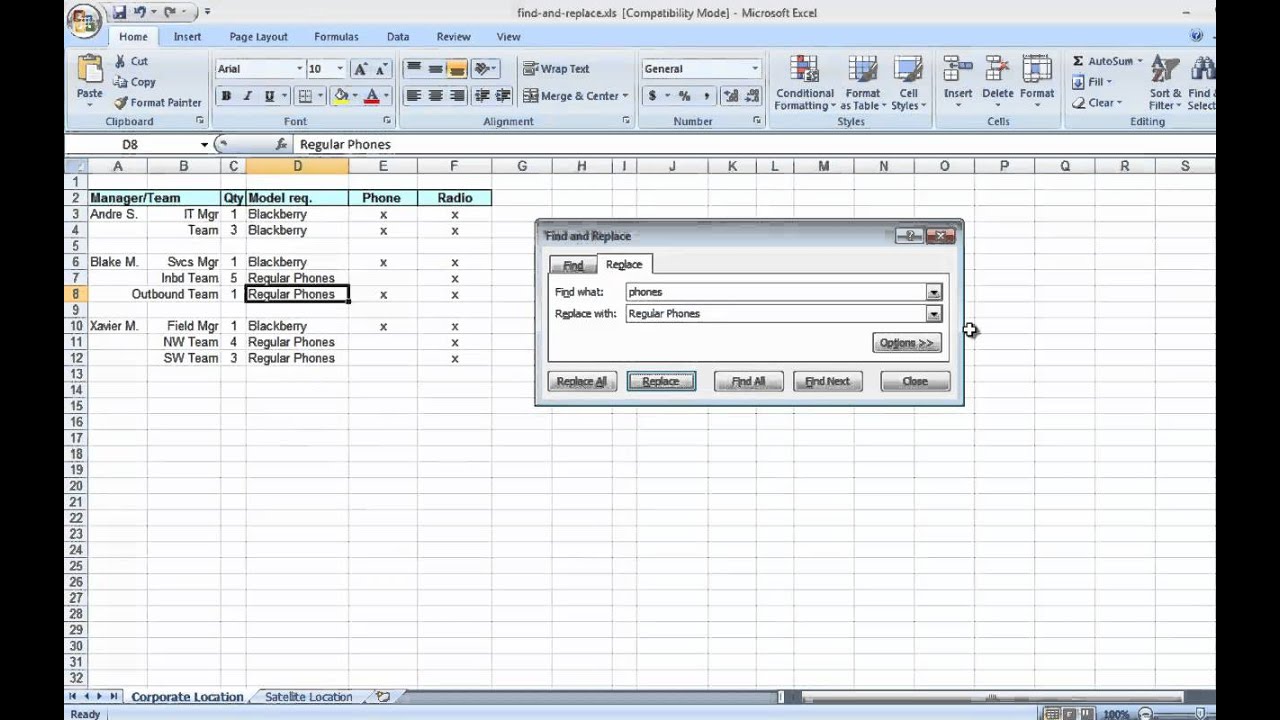Toggle Wrap Text

click(x=556, y=69)
